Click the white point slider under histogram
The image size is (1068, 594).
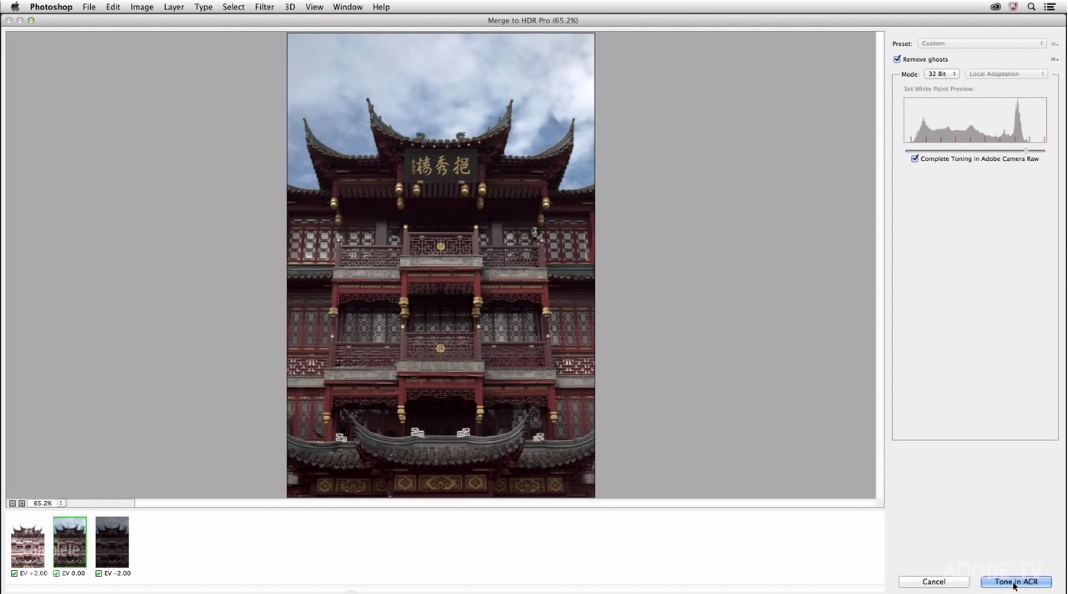1026,151
